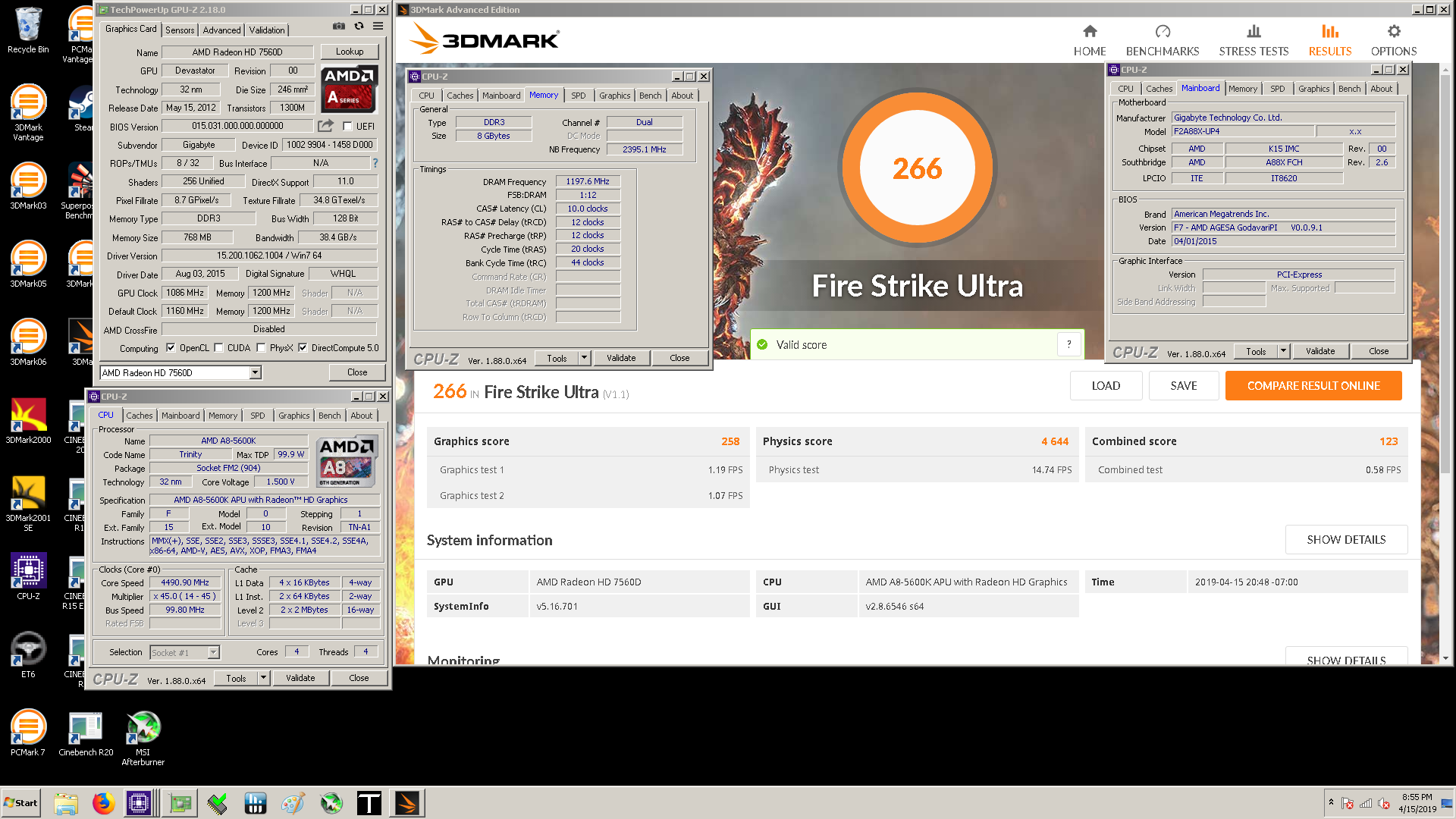Click the Windows Start button

(20, 803)
